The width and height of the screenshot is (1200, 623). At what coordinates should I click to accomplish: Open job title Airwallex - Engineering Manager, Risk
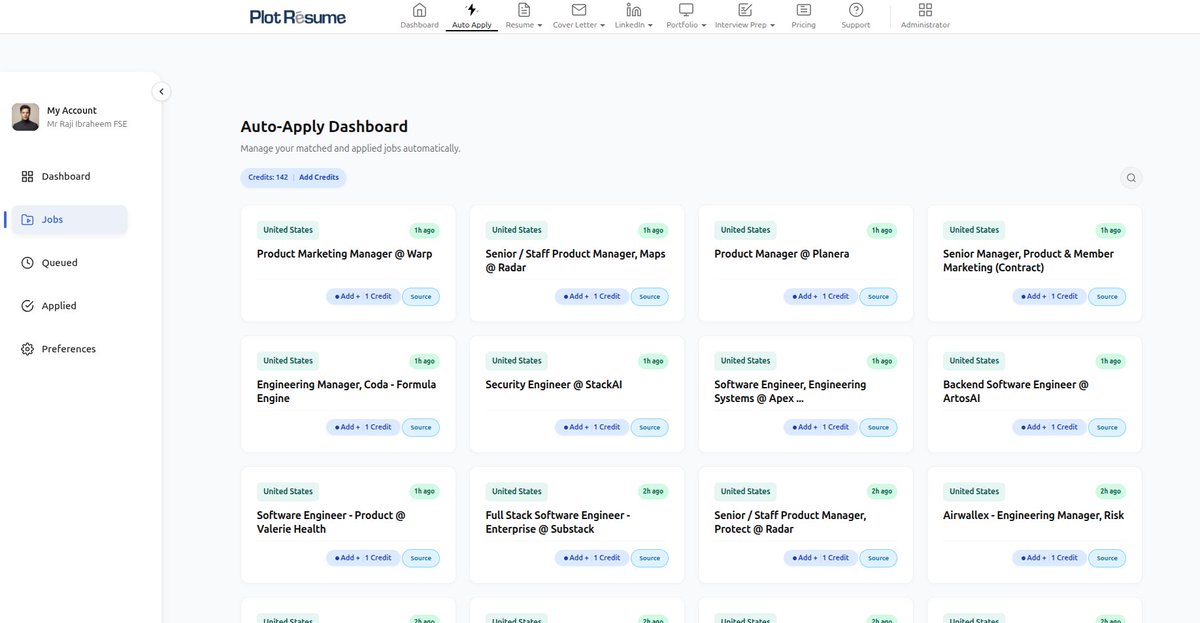[1033, 516]
